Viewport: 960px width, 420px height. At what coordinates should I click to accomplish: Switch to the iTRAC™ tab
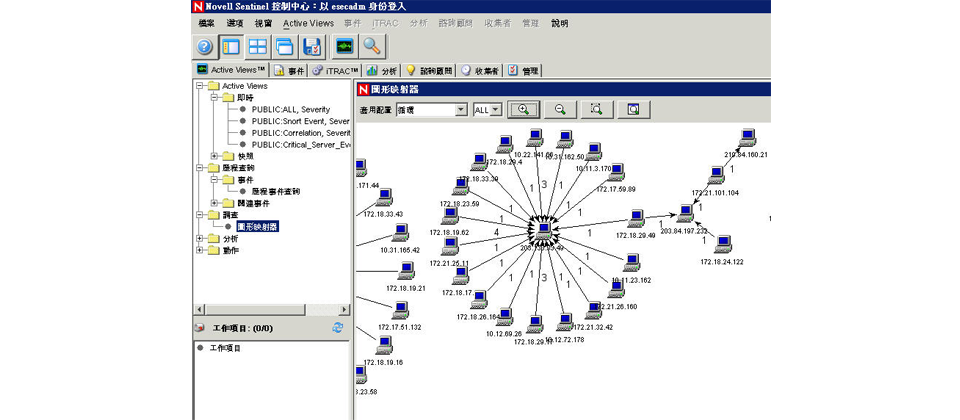click(x=336, y=70)
